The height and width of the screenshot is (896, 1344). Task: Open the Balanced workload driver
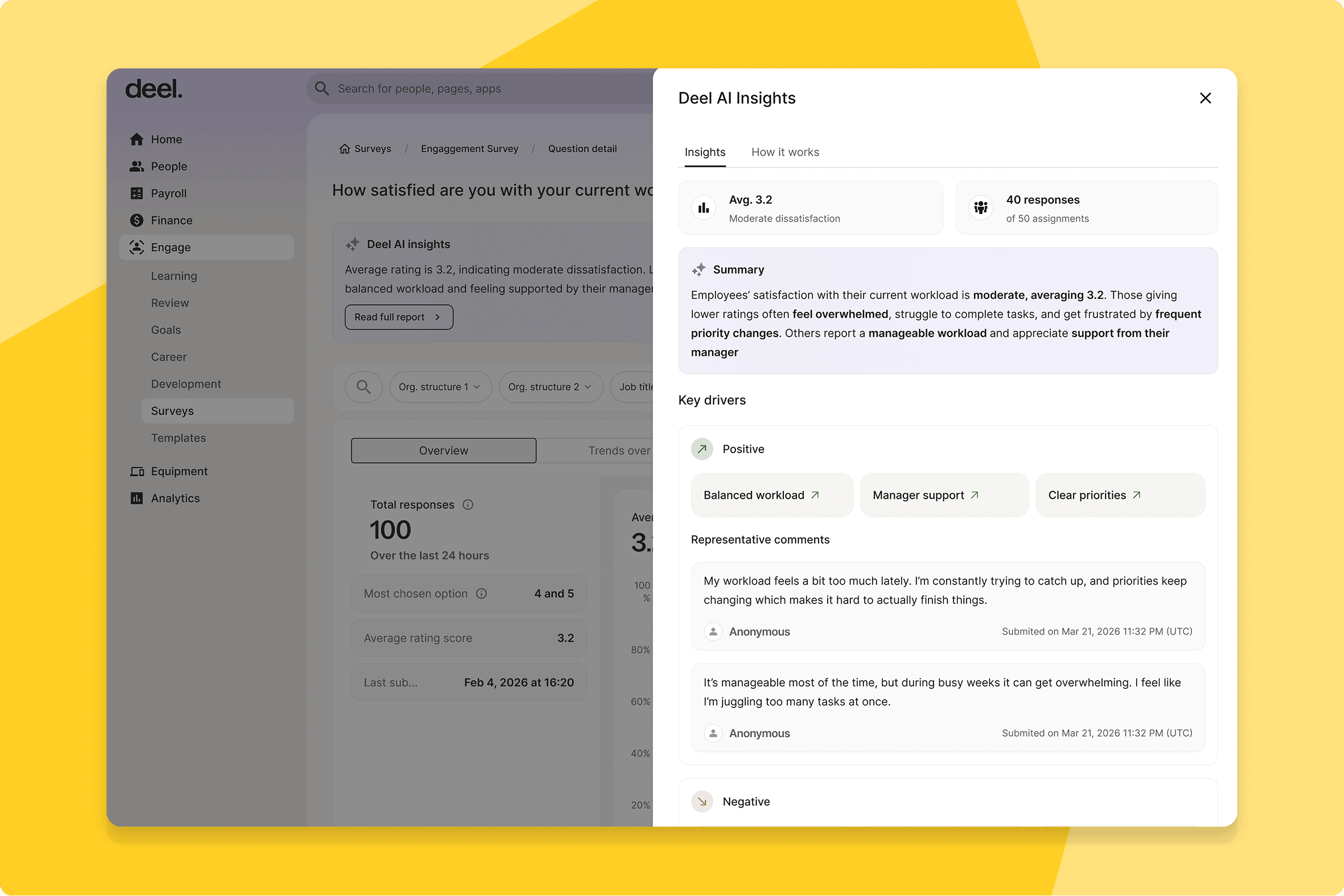[x=771, y=495]
